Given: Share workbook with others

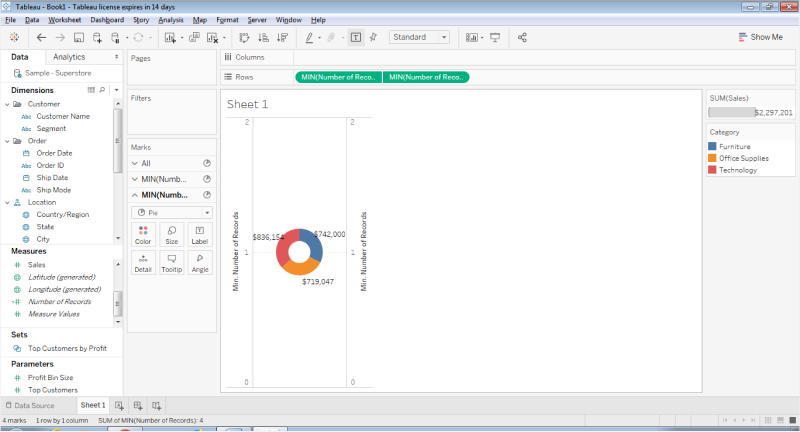Looking at the screenshot, I should point(522,37).
